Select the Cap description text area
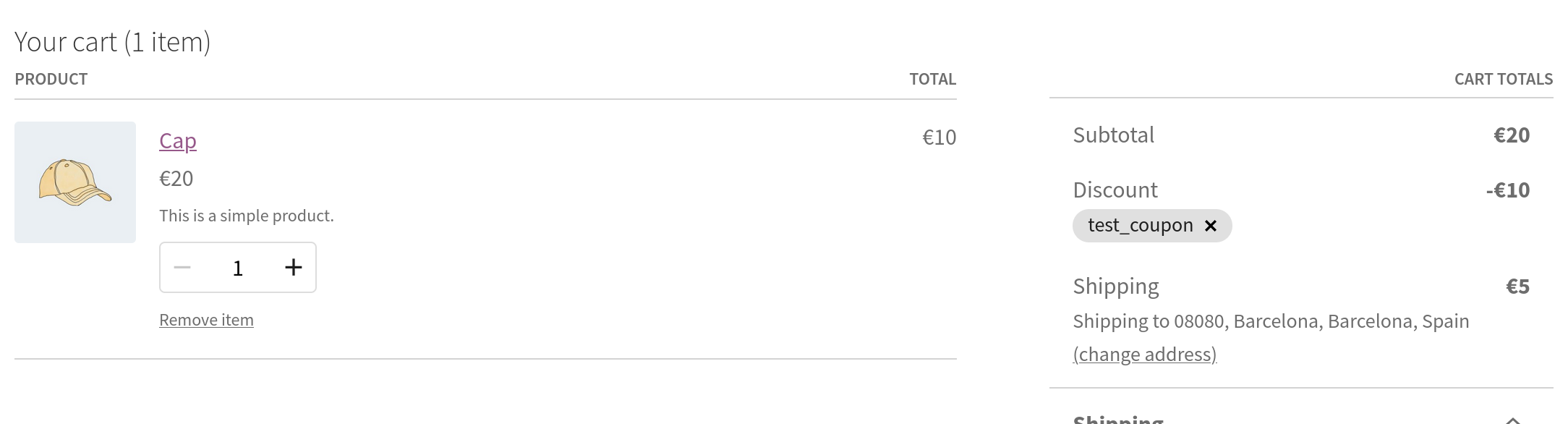The width and height of the screenshot is (1568, 424). pyautogui.click(x=246, y=215)
